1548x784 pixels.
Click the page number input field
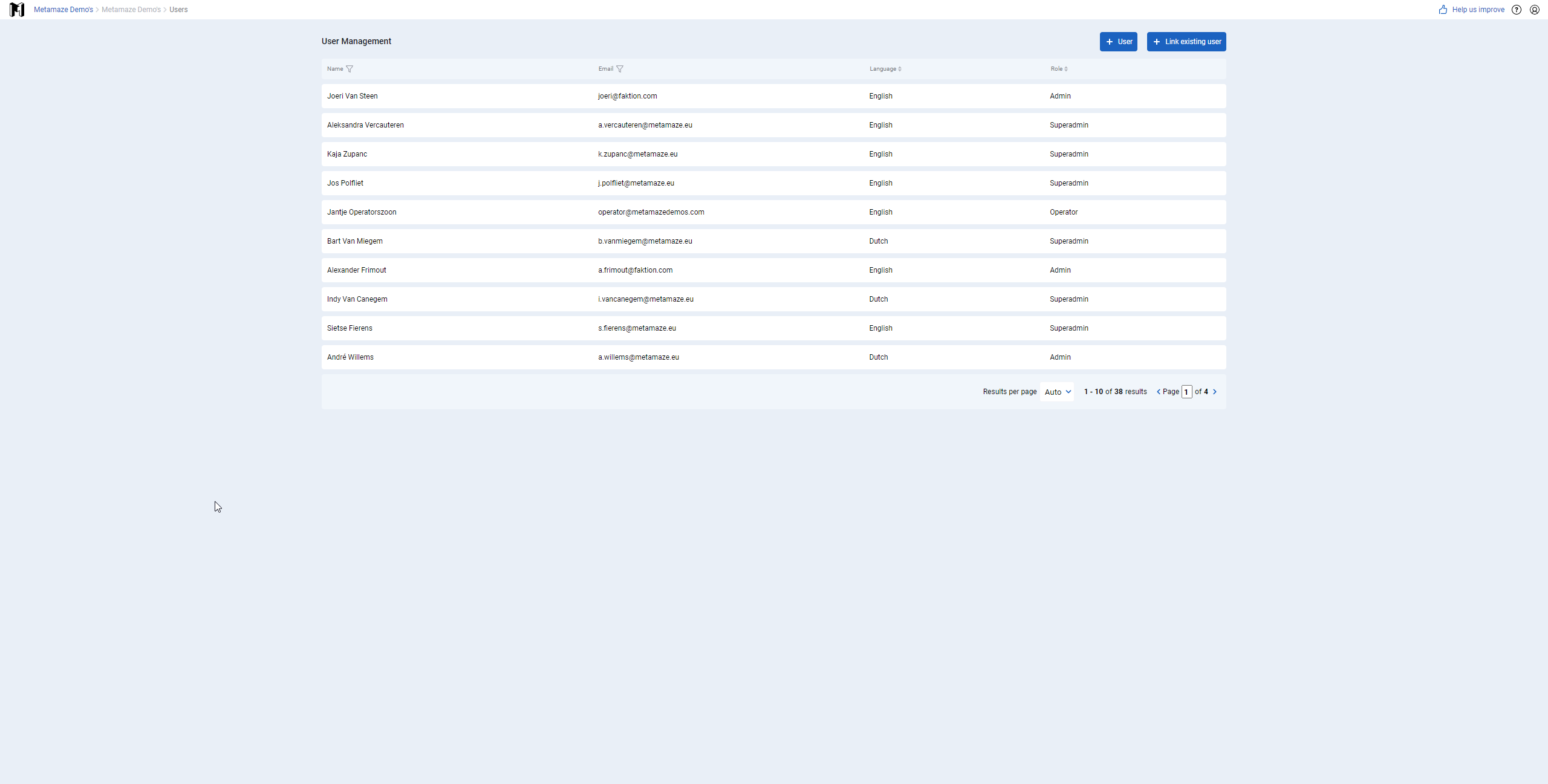1187,392
